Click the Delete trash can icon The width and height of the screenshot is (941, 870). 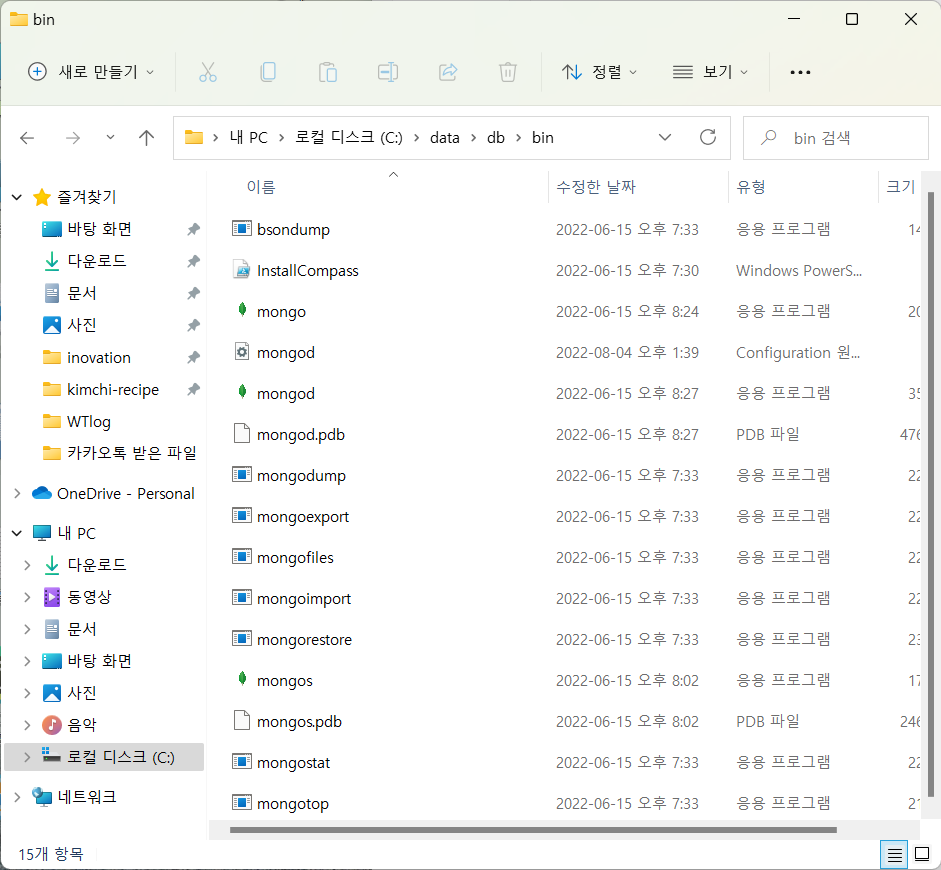coord(508,72)
